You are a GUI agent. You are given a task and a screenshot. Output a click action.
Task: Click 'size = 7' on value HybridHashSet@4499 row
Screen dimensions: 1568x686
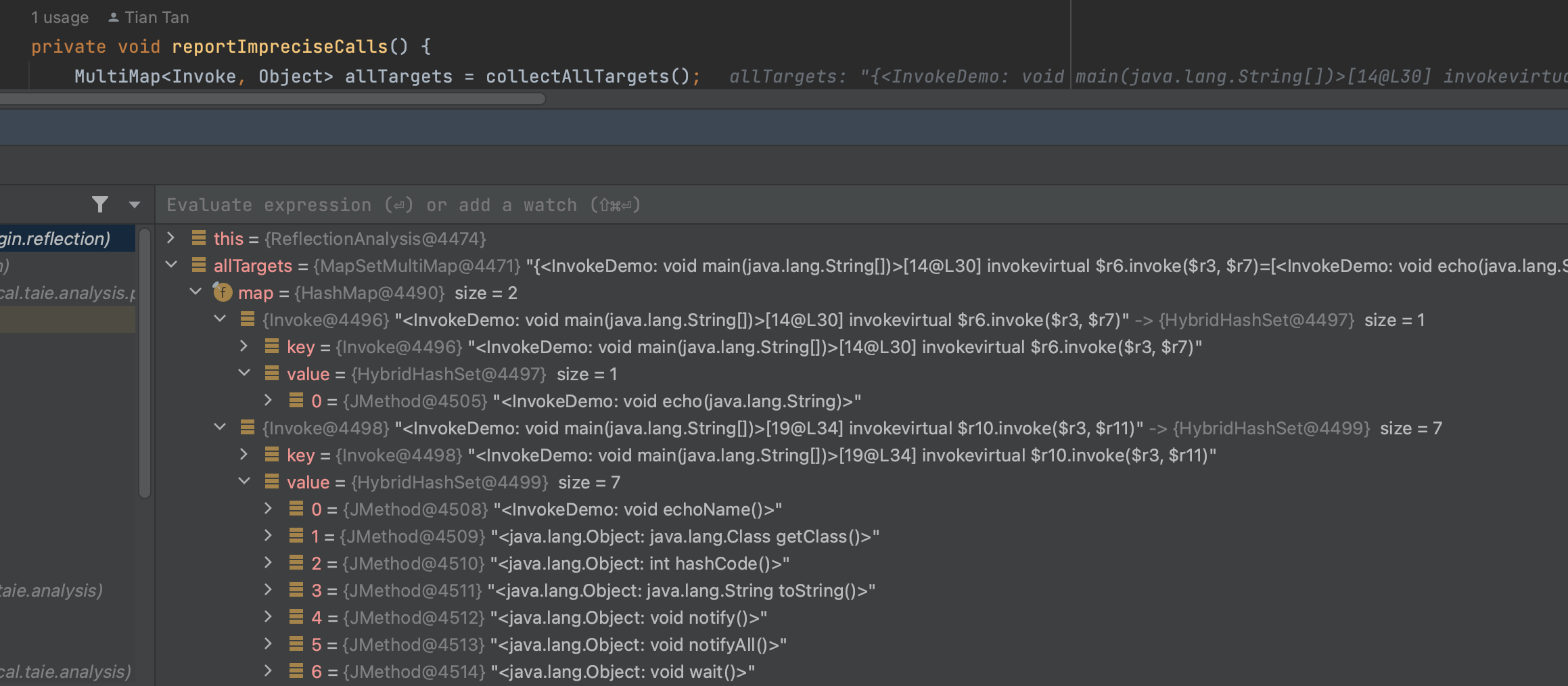point(589,482)
